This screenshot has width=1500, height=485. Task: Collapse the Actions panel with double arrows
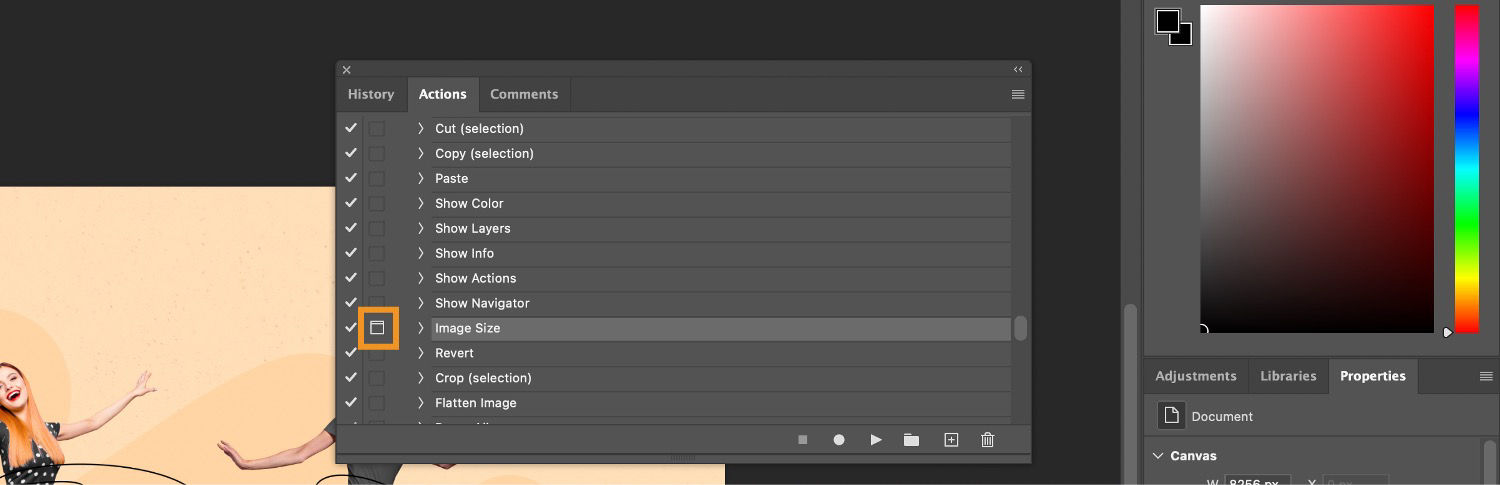[1018, 70]
